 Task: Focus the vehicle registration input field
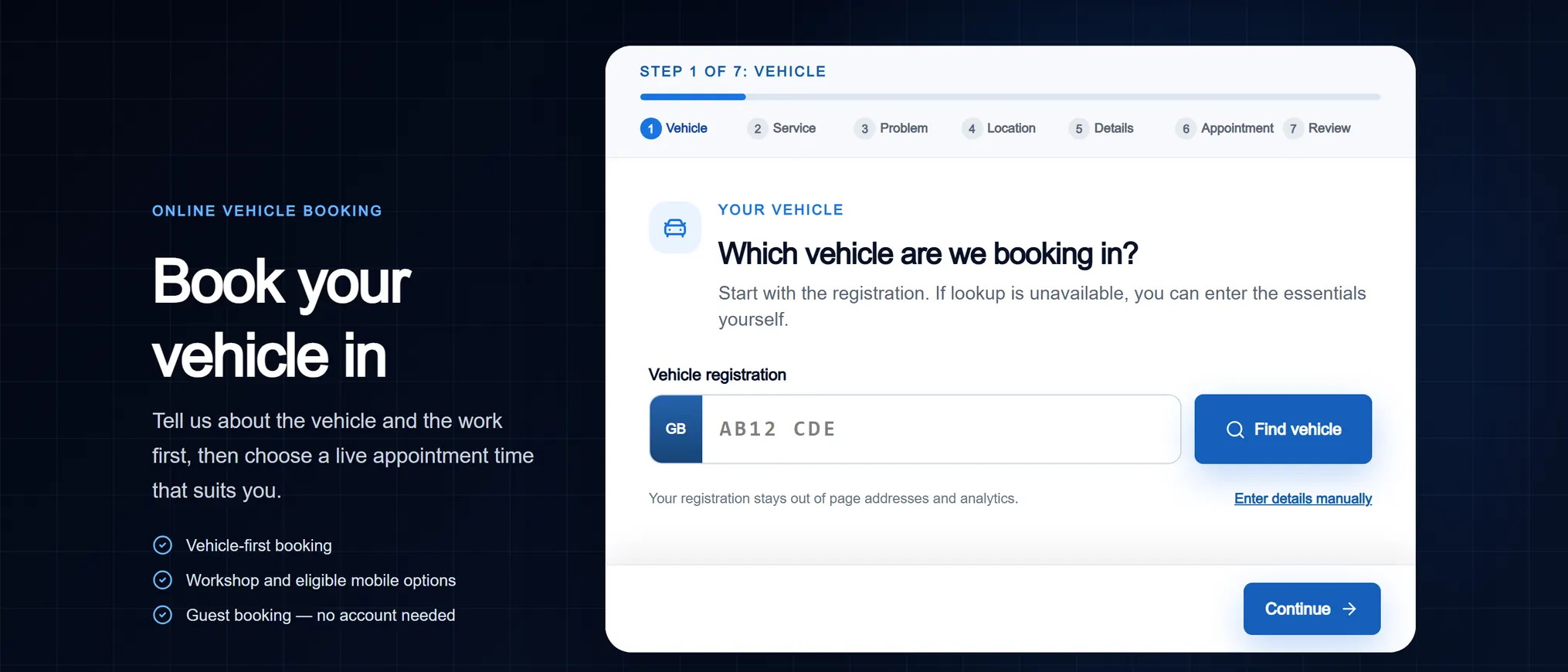941,429
